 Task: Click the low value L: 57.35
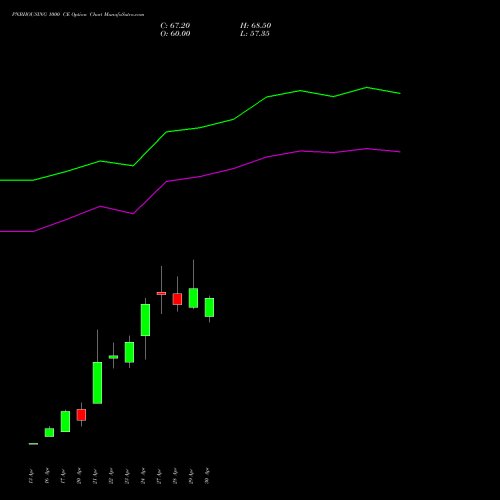coord(255,34)
